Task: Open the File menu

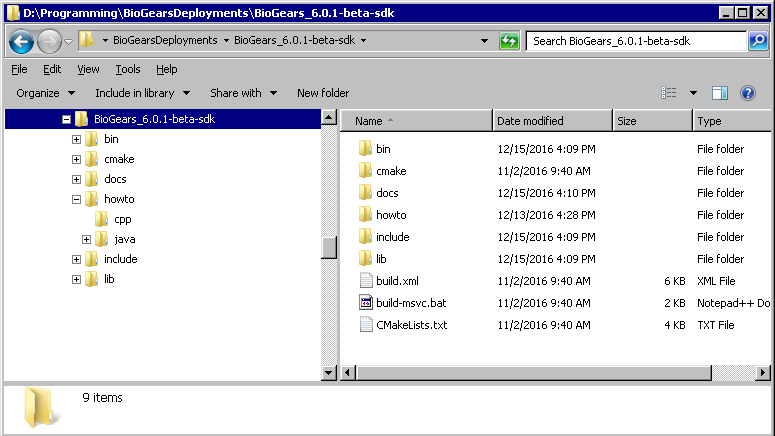Action: point(19,69)
